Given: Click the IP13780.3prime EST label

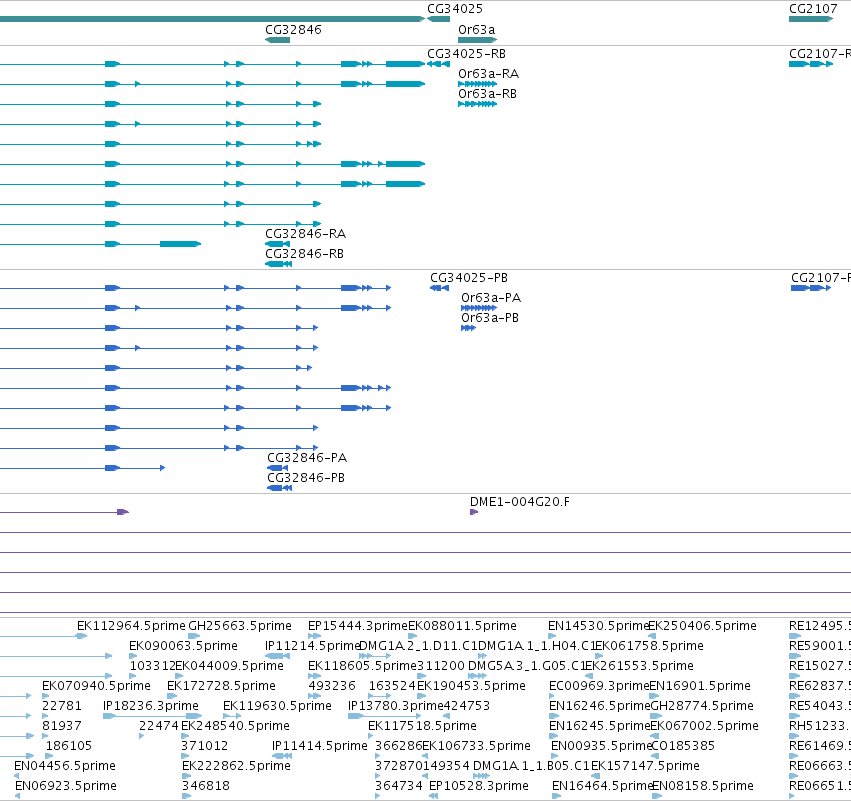Looking at the screenshot, I should pyautogui.click(x=396, y=706).
